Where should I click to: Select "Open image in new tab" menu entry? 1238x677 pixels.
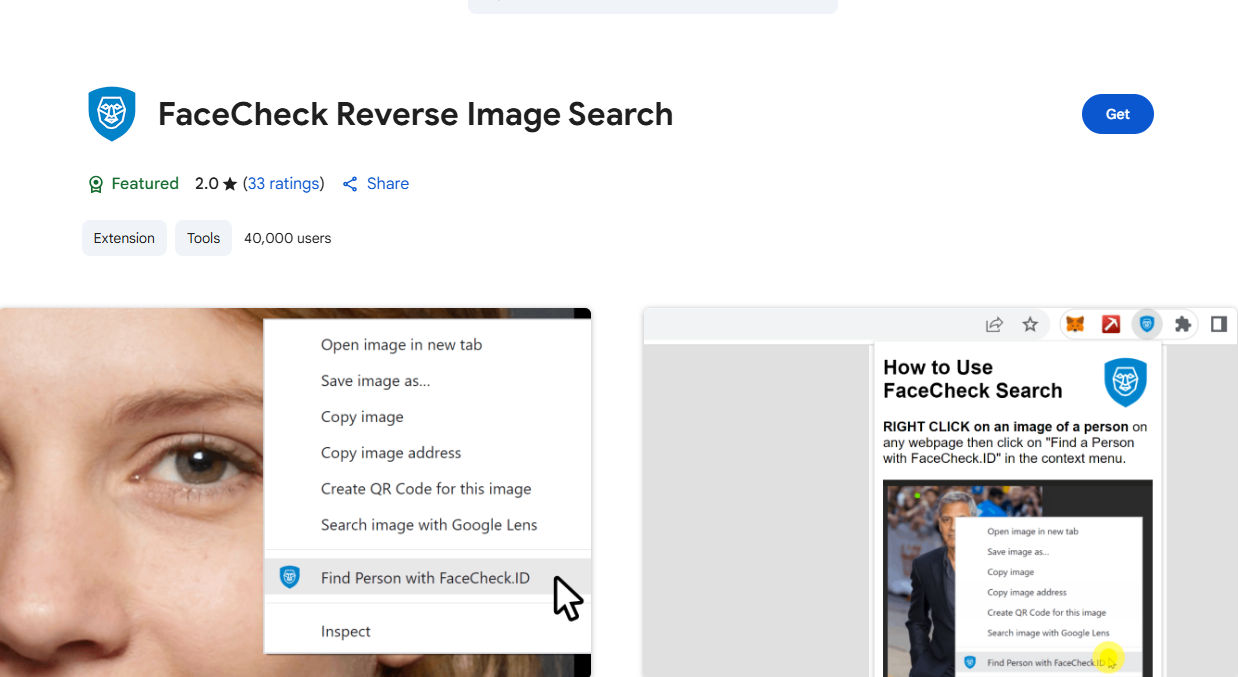[401, 345]
